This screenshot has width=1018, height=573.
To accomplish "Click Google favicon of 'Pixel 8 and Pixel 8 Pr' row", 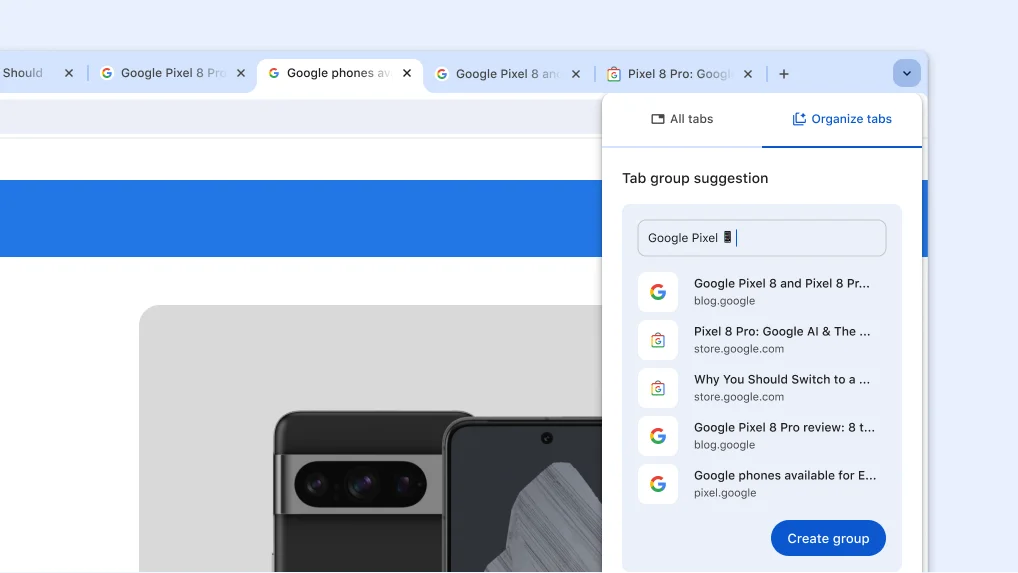I will point(658,292).
